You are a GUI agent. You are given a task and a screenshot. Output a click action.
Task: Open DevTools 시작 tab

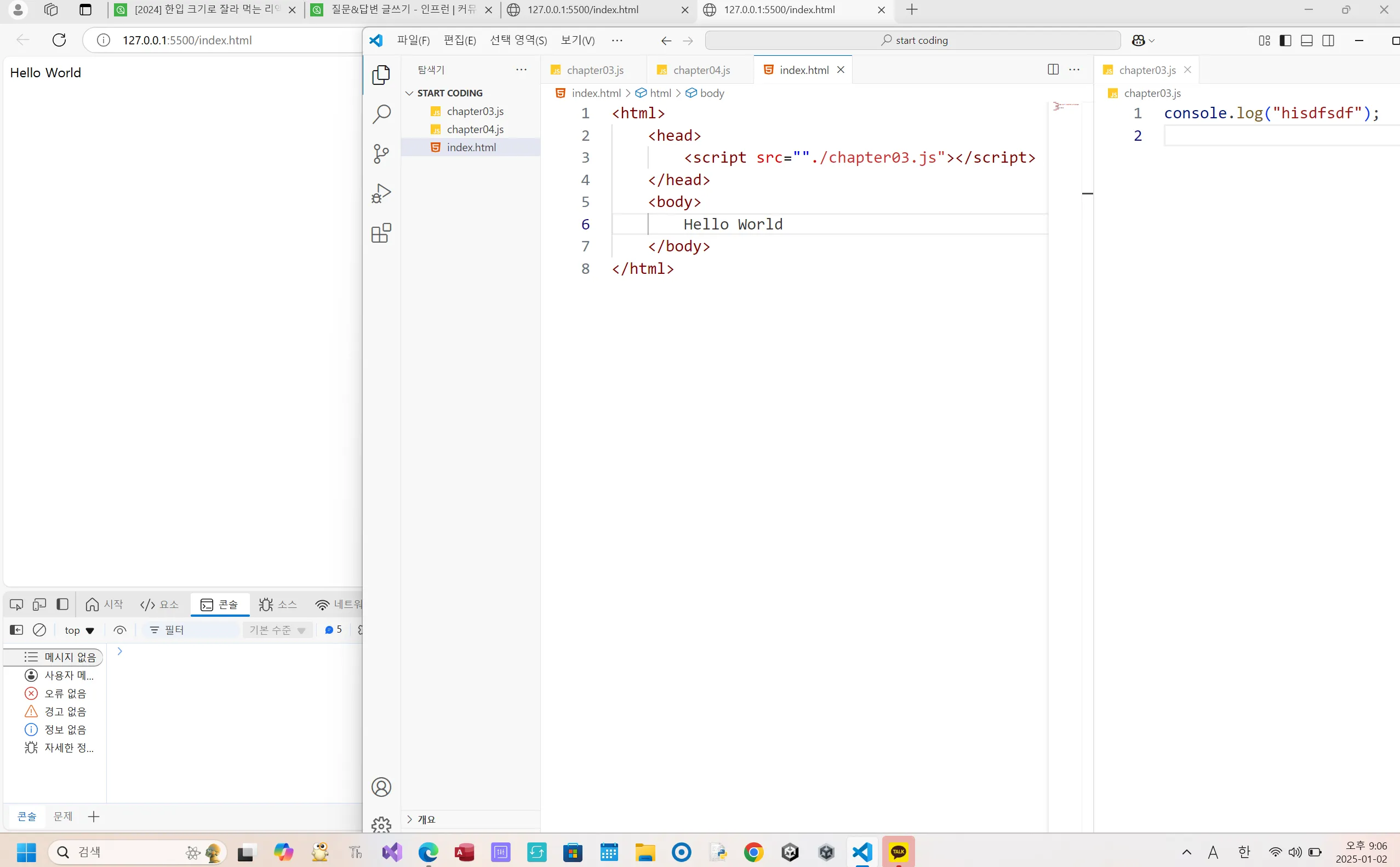(104, 604)
